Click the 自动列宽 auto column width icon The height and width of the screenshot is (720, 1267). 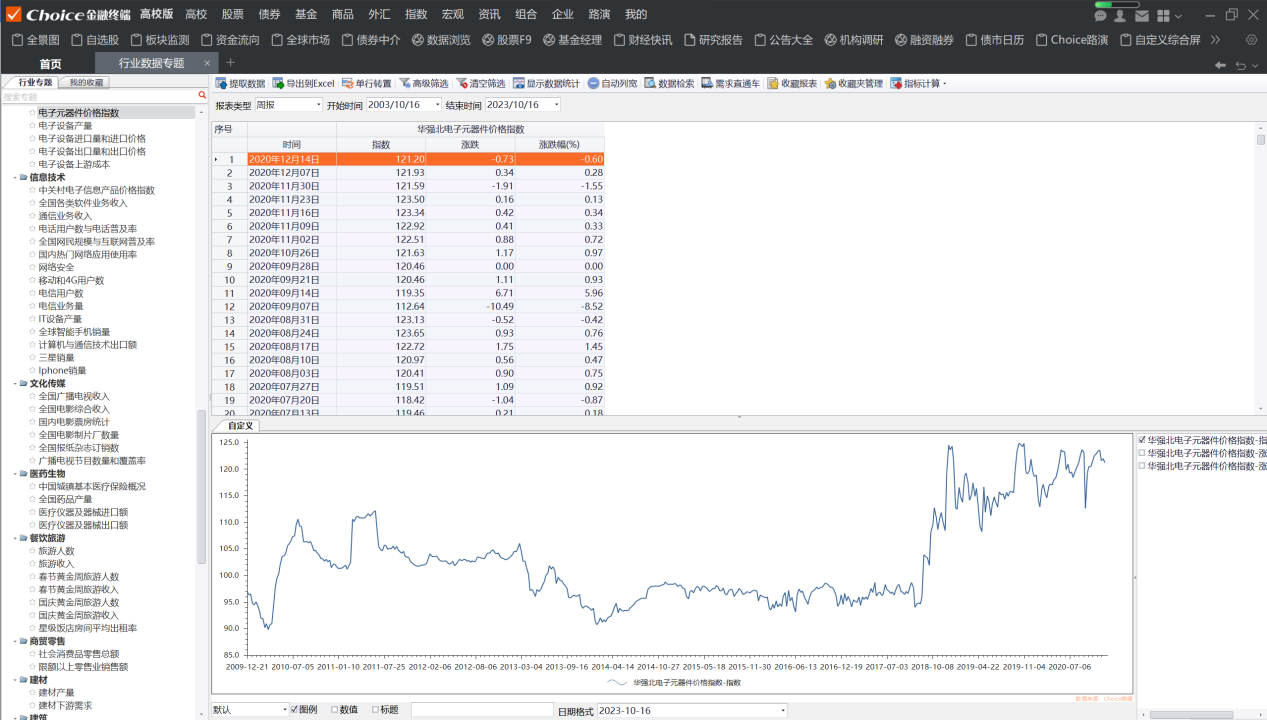(593, 84)
